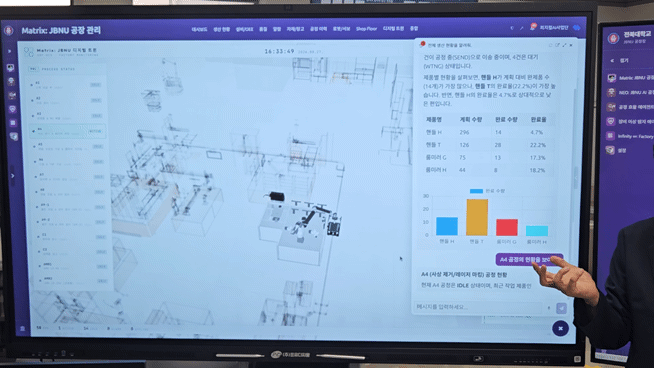654x368 pixels.
Task: Click the JBNU logo beside Matrix title
Action: point(9,30)
